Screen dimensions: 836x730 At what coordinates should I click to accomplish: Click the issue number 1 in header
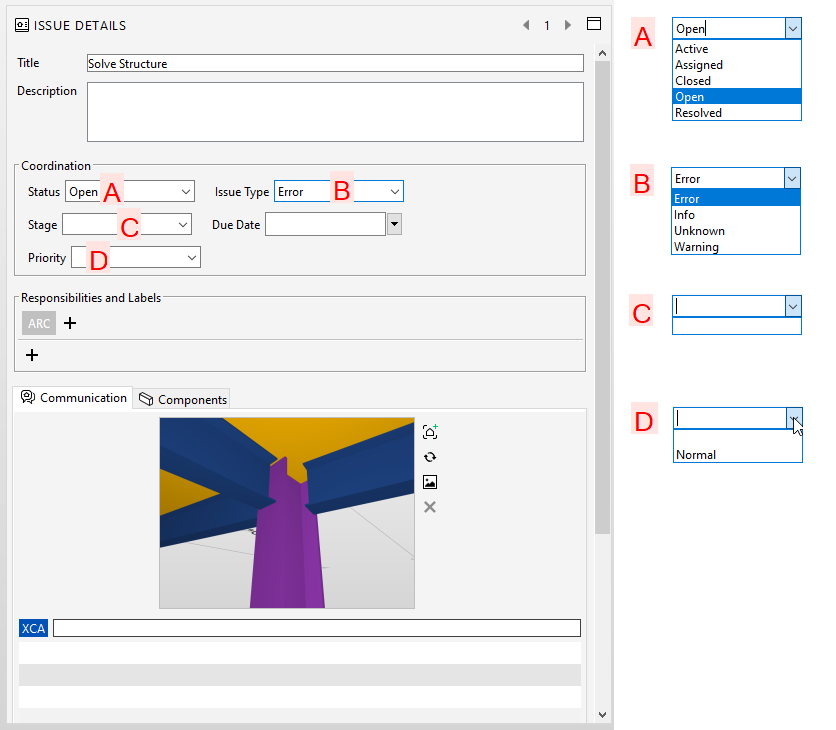click(546, 26)
